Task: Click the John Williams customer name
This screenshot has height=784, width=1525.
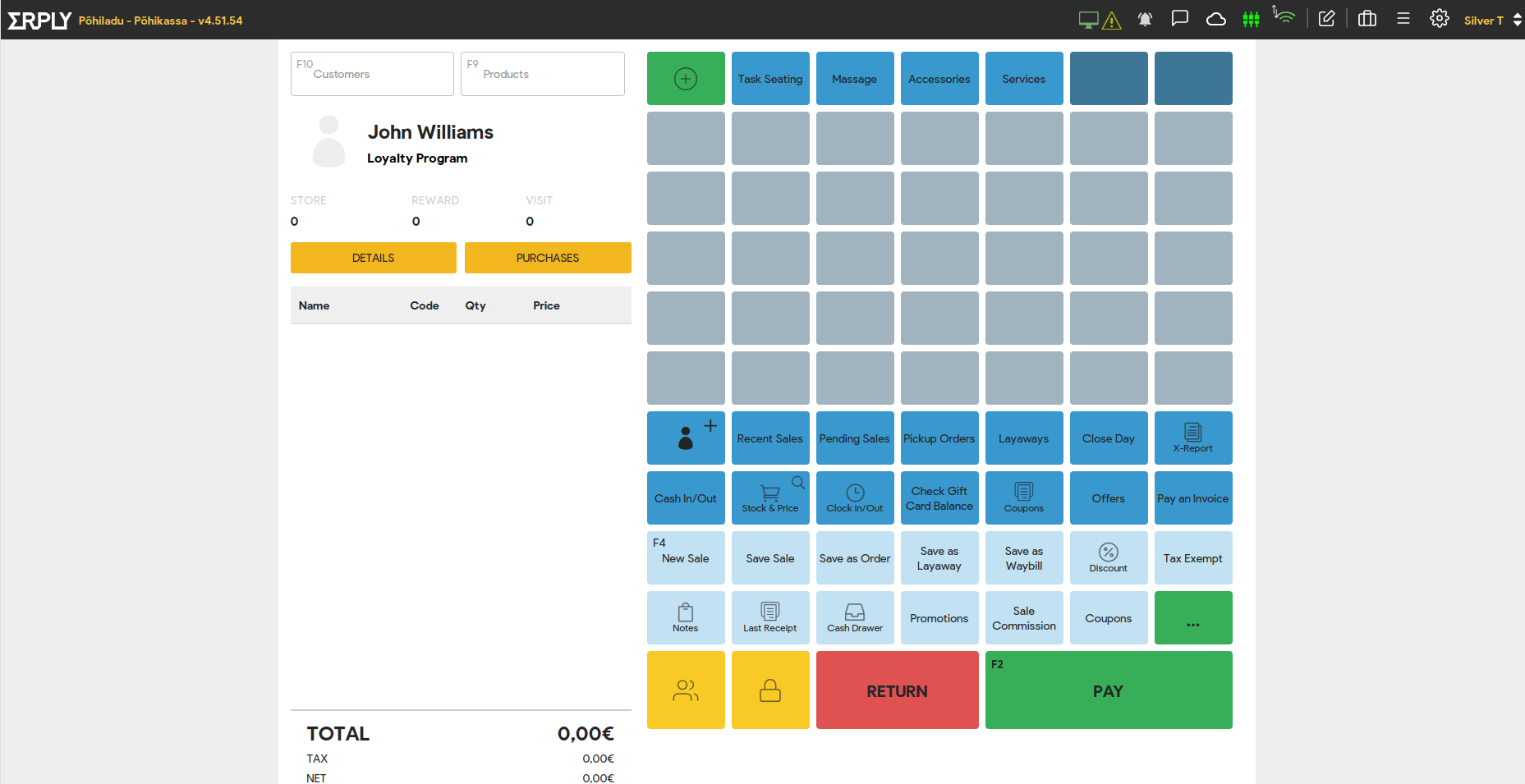Action: coord(430,132)
